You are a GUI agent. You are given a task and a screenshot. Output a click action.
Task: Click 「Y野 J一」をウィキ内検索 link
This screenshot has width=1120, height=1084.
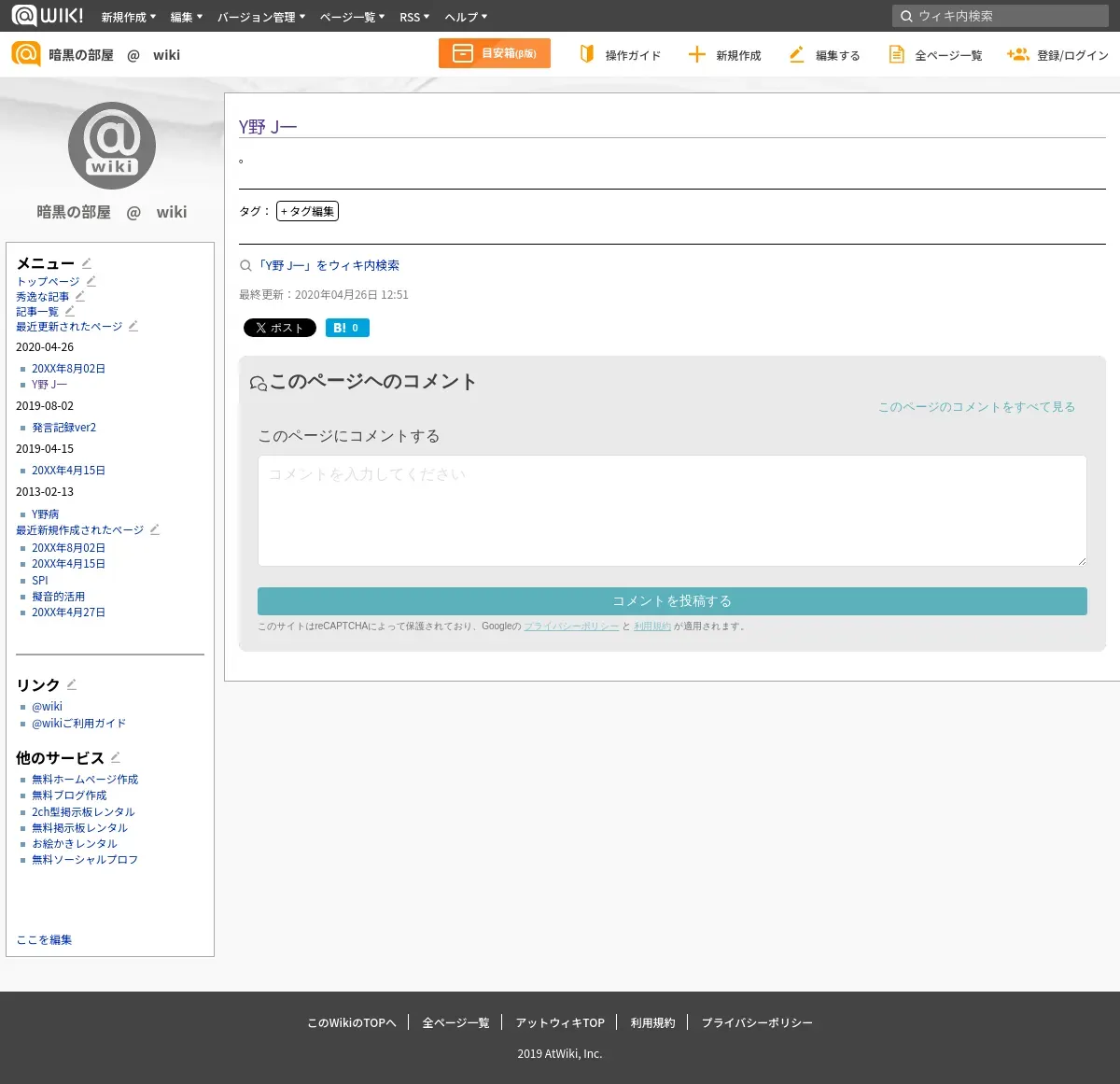(328, 265)
